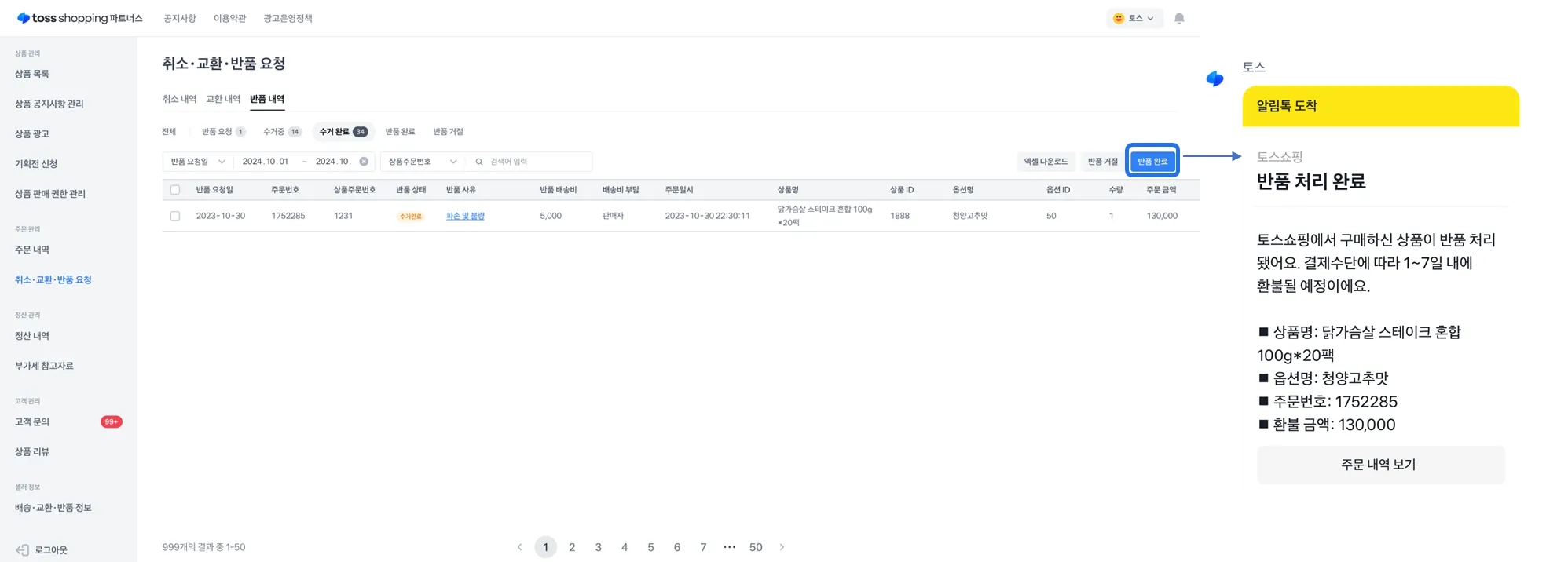Expand the 상품주문번호 search type dropdown
Viewport: 1568px width, 562px height.
[x=422, y=162]
